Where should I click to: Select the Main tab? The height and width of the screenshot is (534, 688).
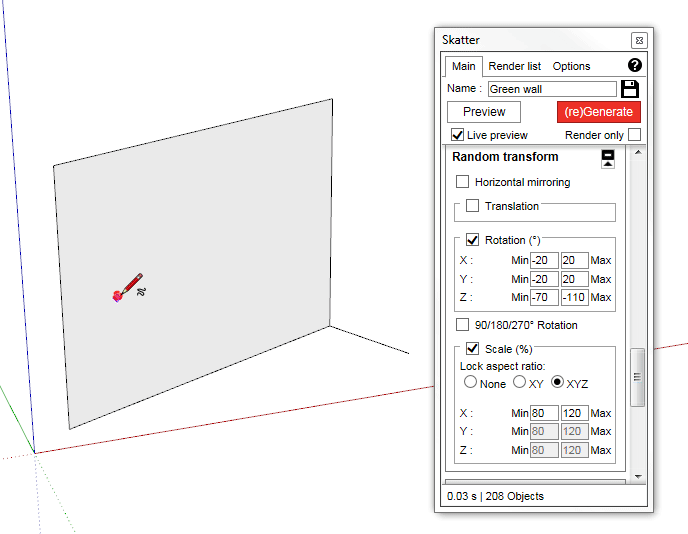click(463, 66)
